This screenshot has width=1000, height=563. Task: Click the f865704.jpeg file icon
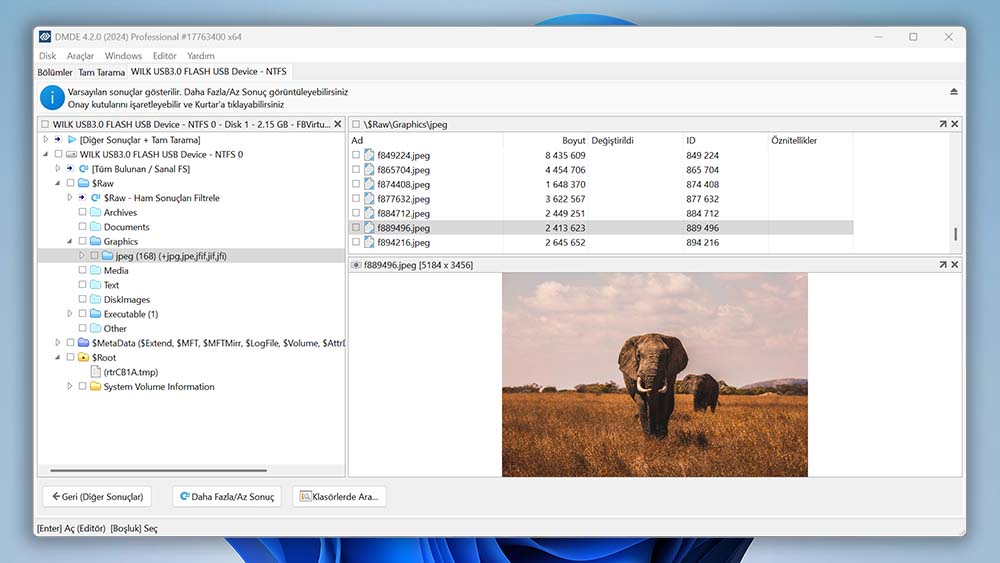[369, 170]
